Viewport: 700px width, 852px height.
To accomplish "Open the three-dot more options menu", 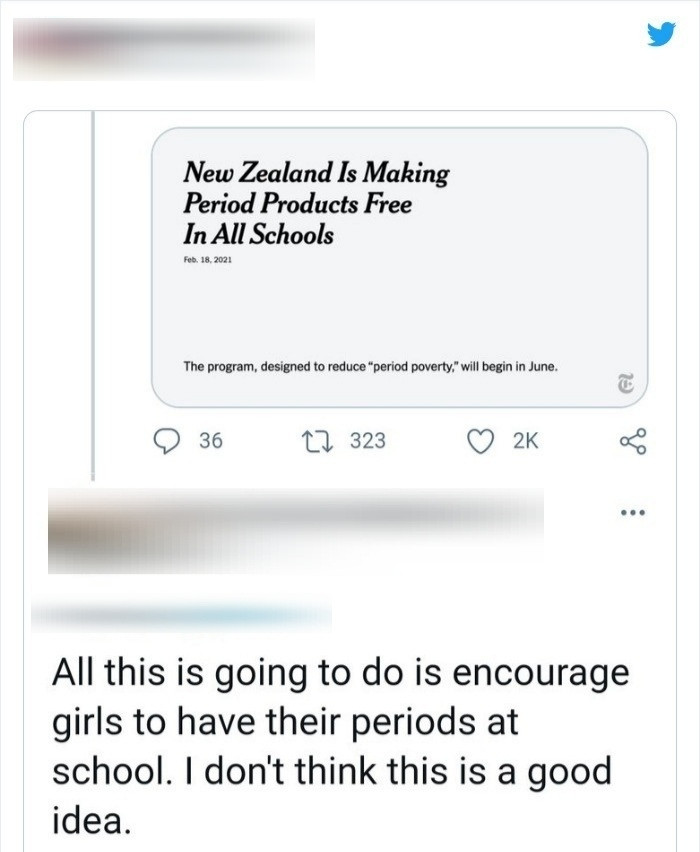I will pyautogui.click(x=632, y=516).
